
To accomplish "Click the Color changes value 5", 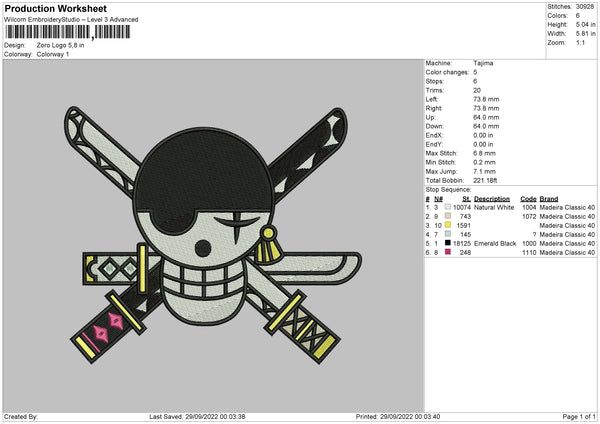I will click(x=475, y=72).
